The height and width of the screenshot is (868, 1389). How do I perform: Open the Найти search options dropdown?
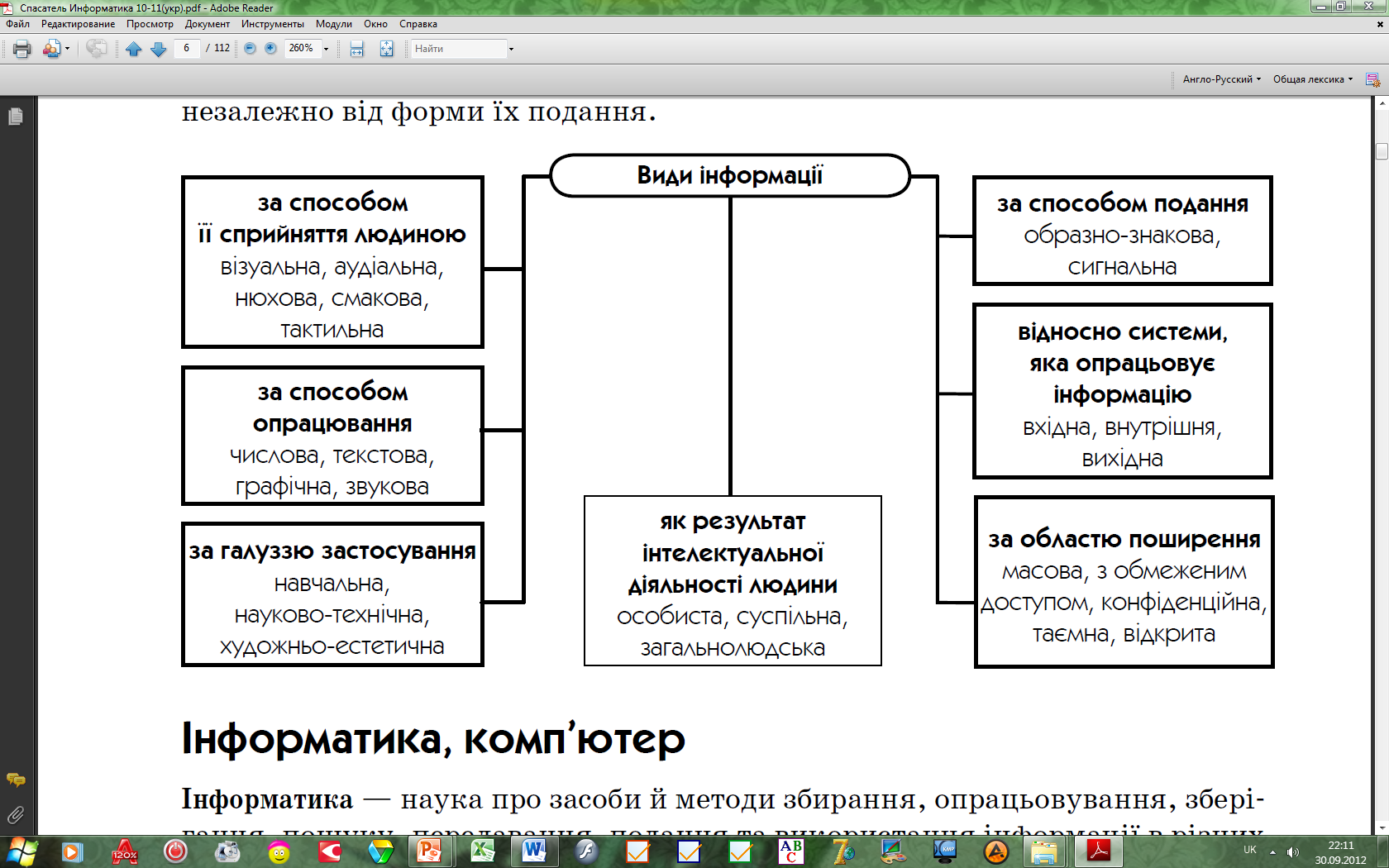pos(511,49)
